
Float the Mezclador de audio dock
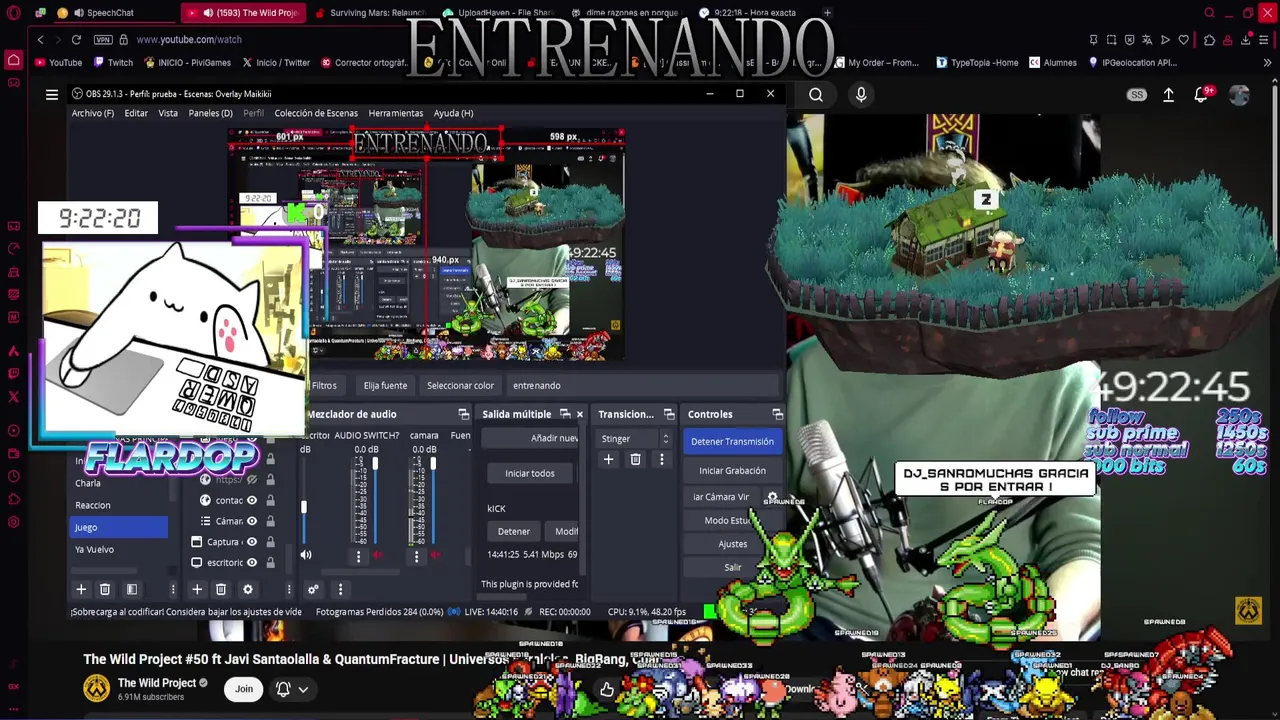[464, 414]
